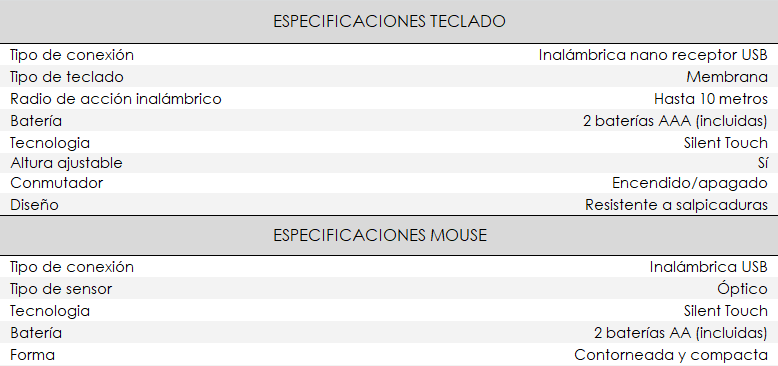Screen dimensions: 778x366
Task: Click the Sí value for Altura ajustable
Action: [x=763, y=163]
